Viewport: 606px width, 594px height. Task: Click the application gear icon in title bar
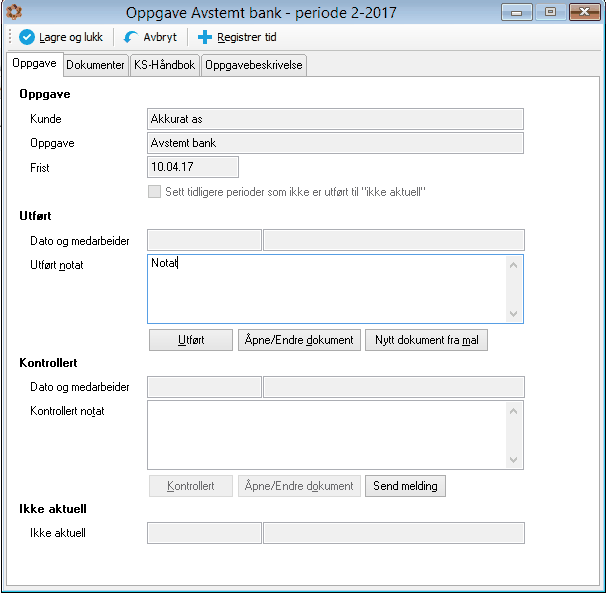14,12
